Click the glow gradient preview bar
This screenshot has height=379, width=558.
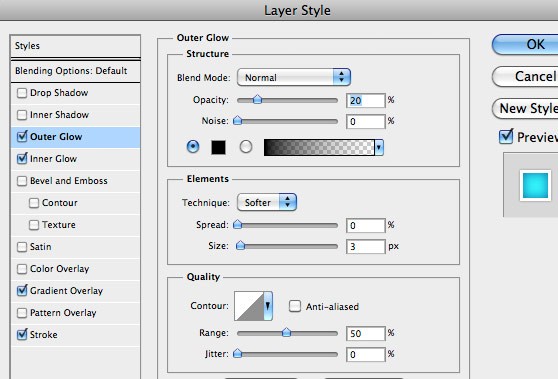coord(319,147)
